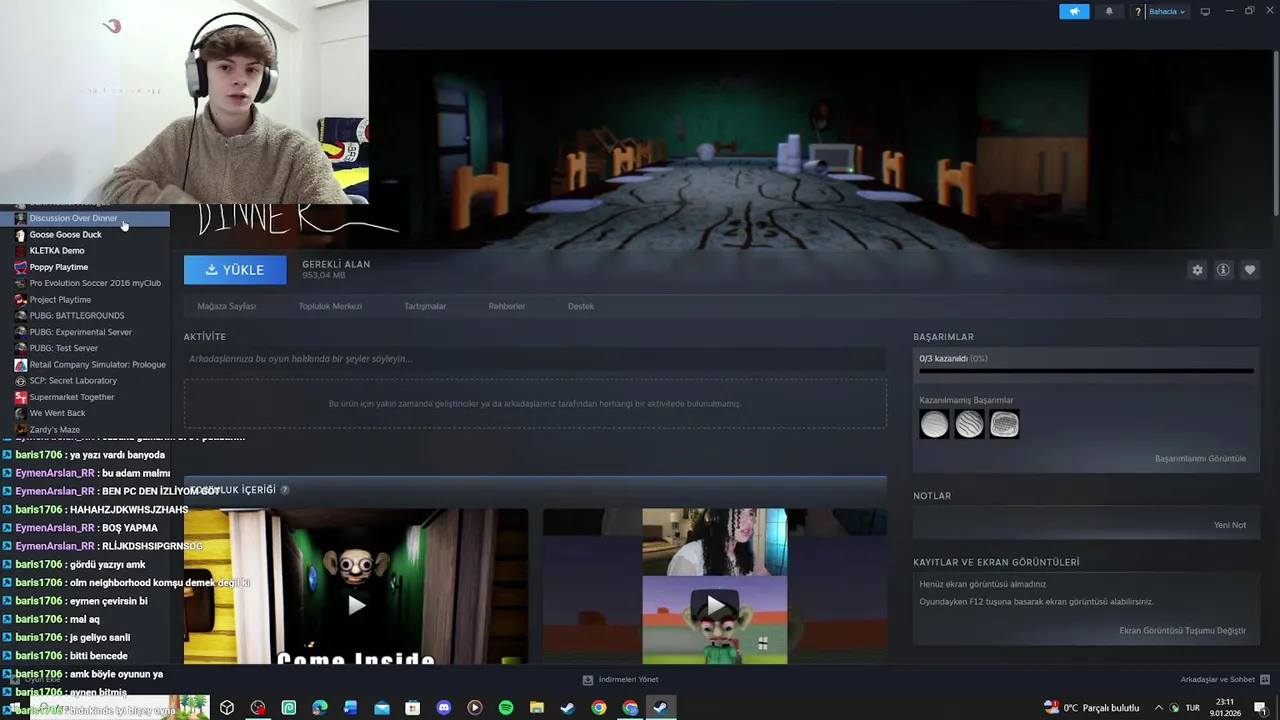1280x720 pixels.
Task: Expand the Bahacia account dropdown
Action: [1167, 12]
